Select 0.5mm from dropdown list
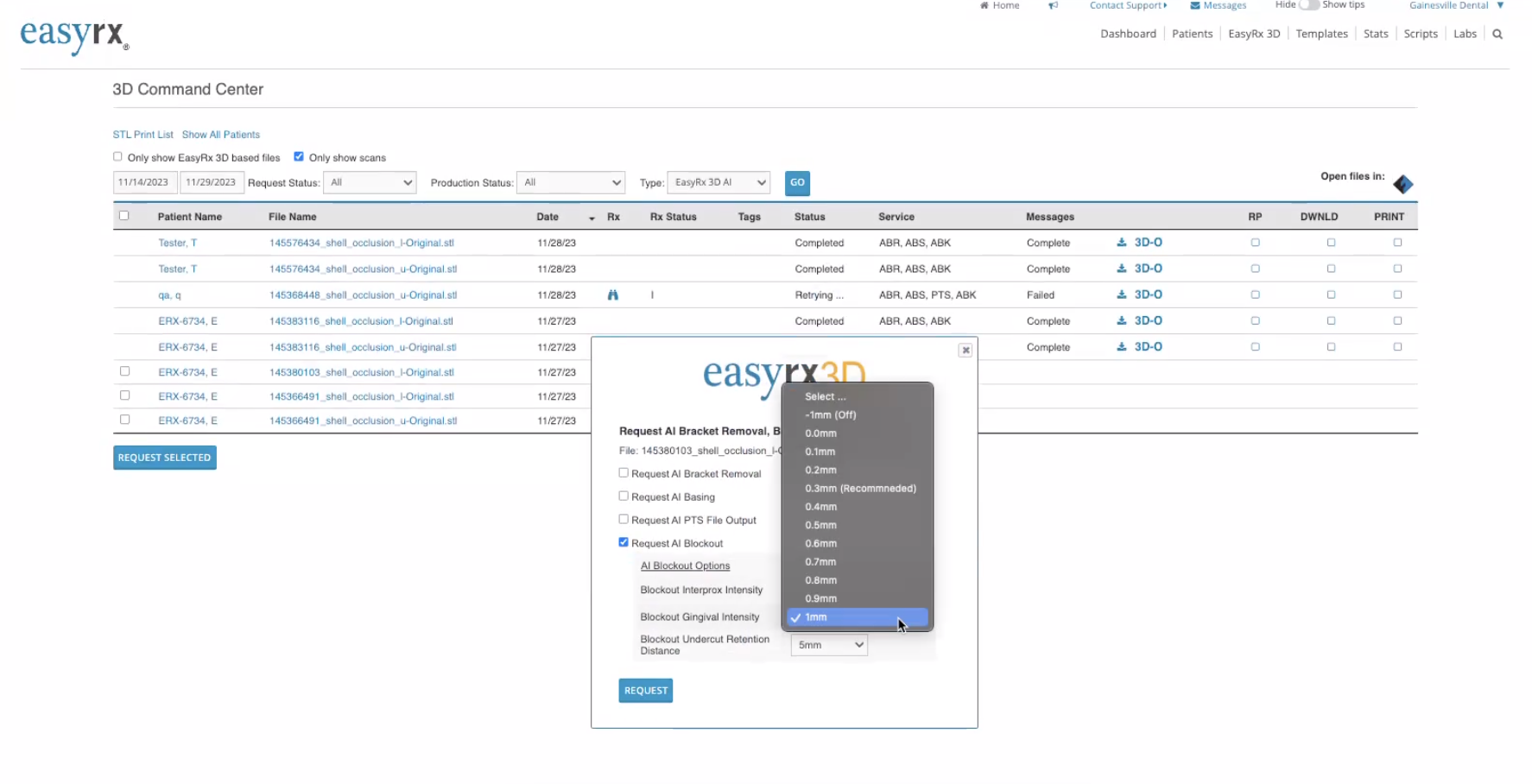Screen dimensions: 1532x784 [858, 525]
